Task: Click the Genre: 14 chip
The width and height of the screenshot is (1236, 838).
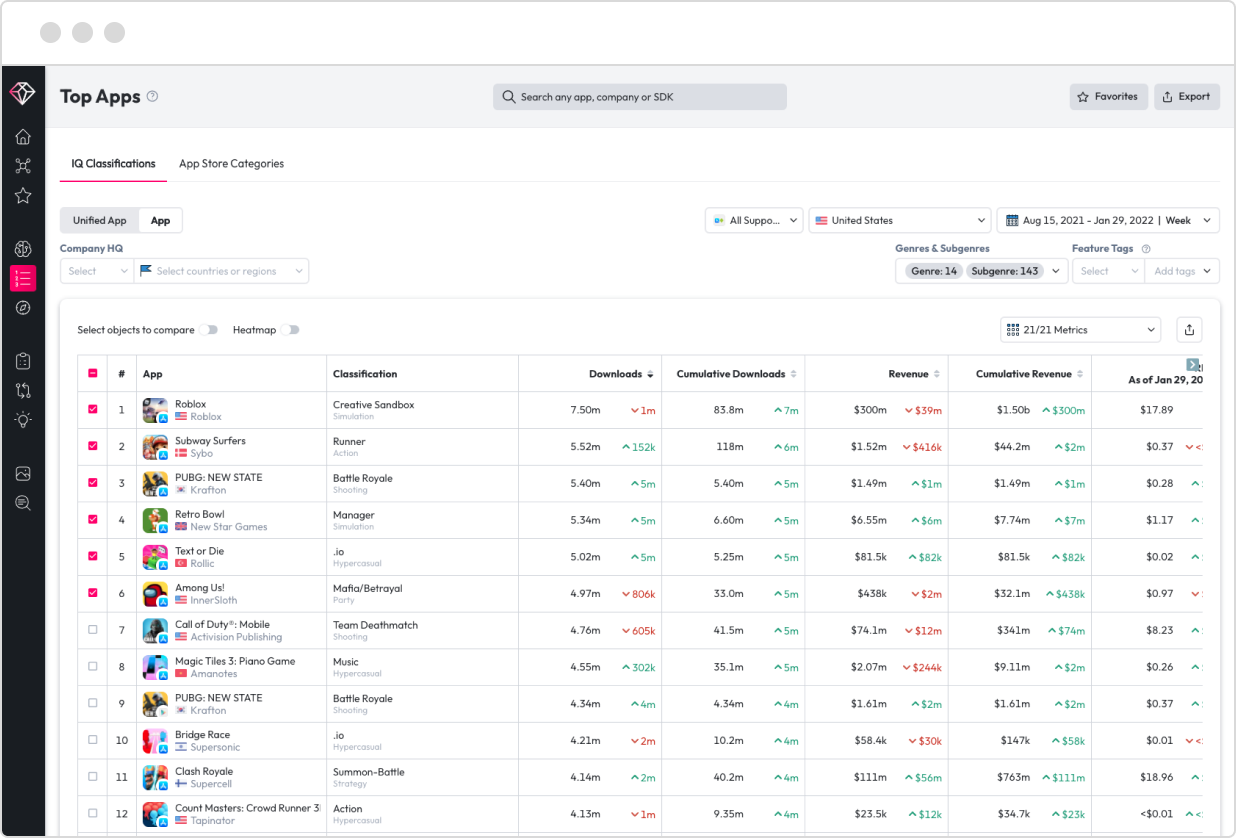Action: point(935,271)
